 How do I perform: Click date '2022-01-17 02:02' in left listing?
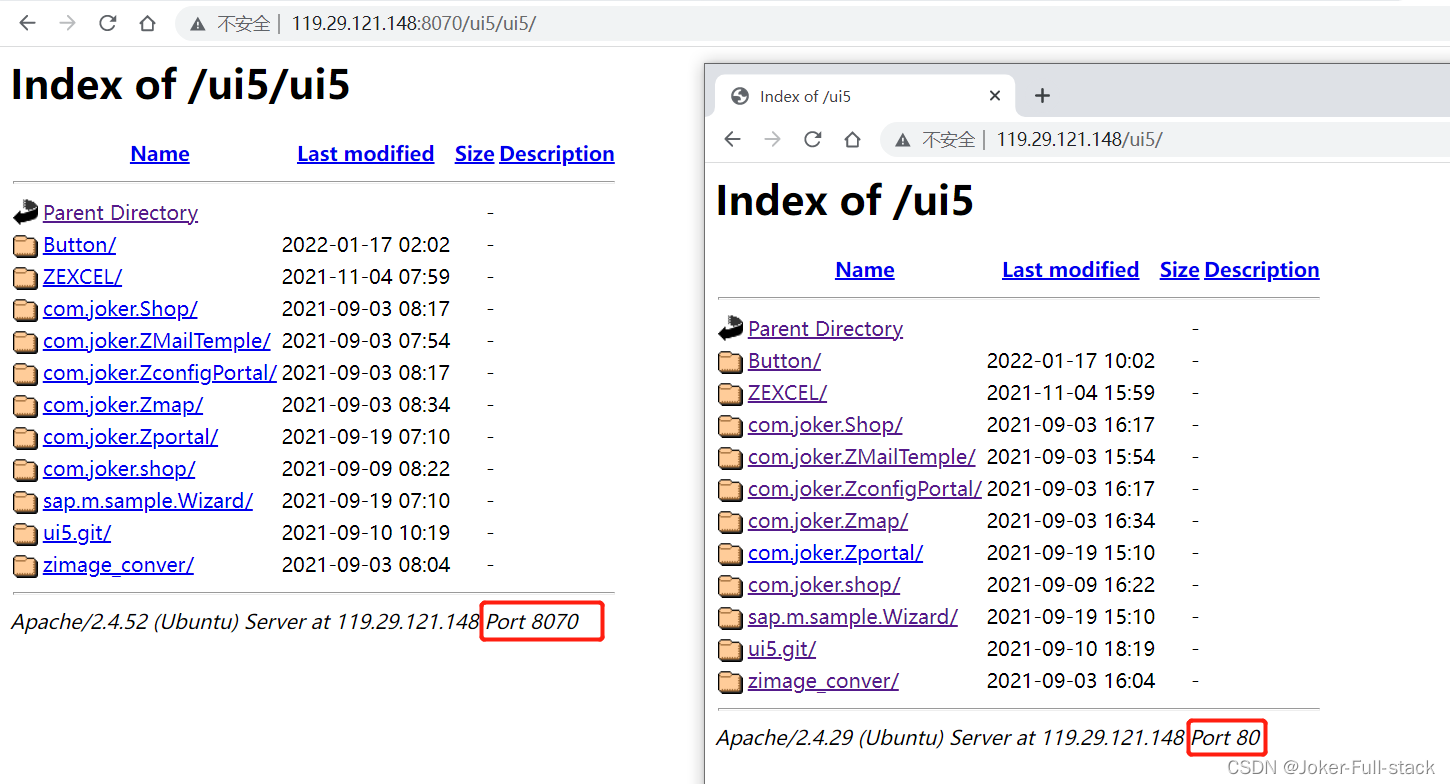(x=366, y=245)
